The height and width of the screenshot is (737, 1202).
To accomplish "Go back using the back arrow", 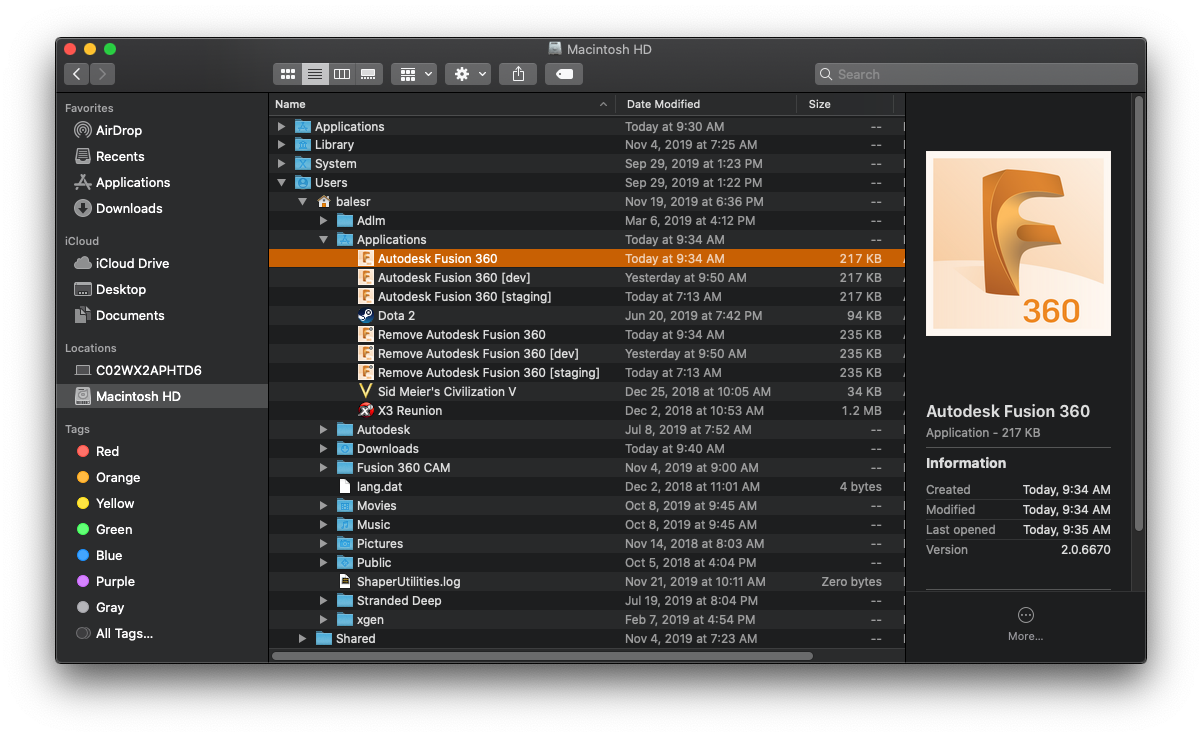I will pyautogui.click(x=77, y=74).
